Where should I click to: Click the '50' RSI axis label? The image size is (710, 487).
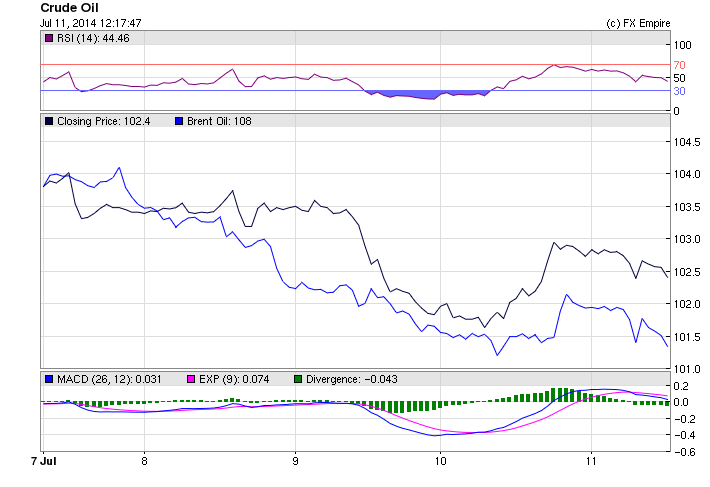click(679, 78)
